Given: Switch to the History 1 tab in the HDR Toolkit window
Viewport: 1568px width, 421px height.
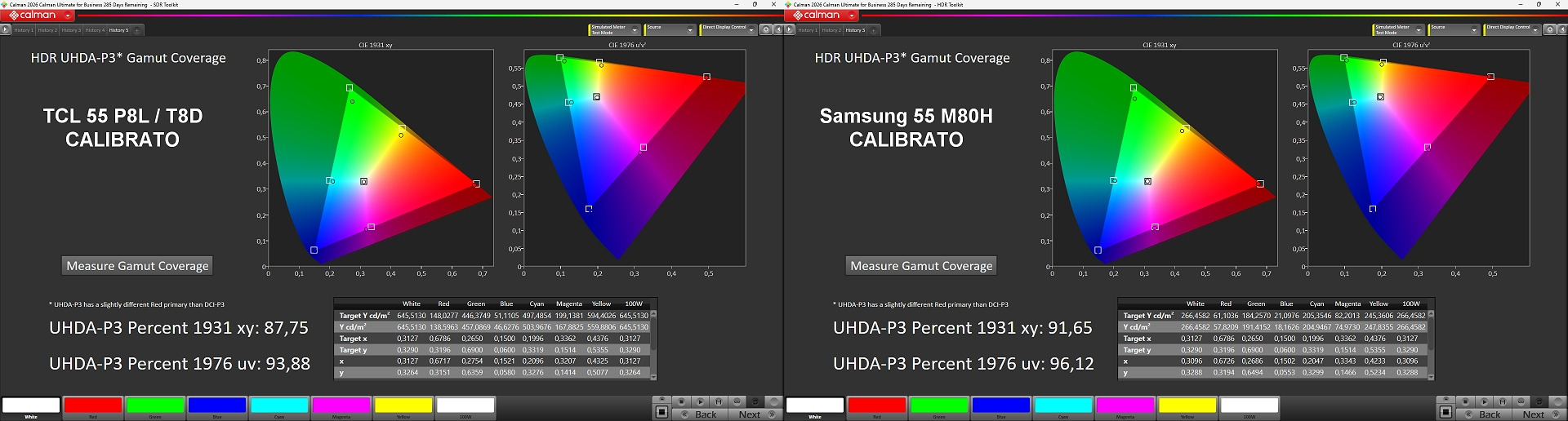Looking at the screenshot, I should (808, 30).
